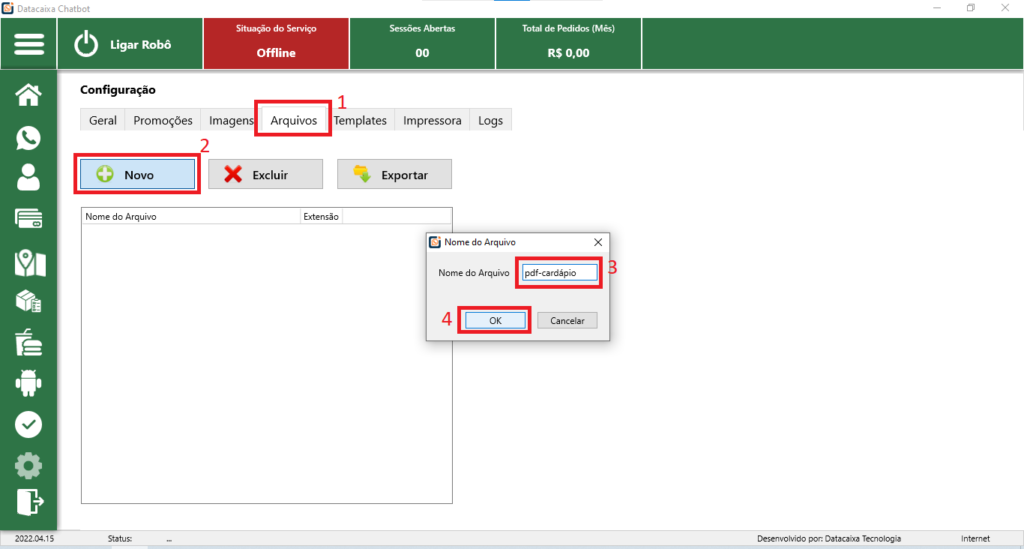This screenshot has height=549, width=1024.
Task: Click the Excluir button
Action: tap(265, 175)
